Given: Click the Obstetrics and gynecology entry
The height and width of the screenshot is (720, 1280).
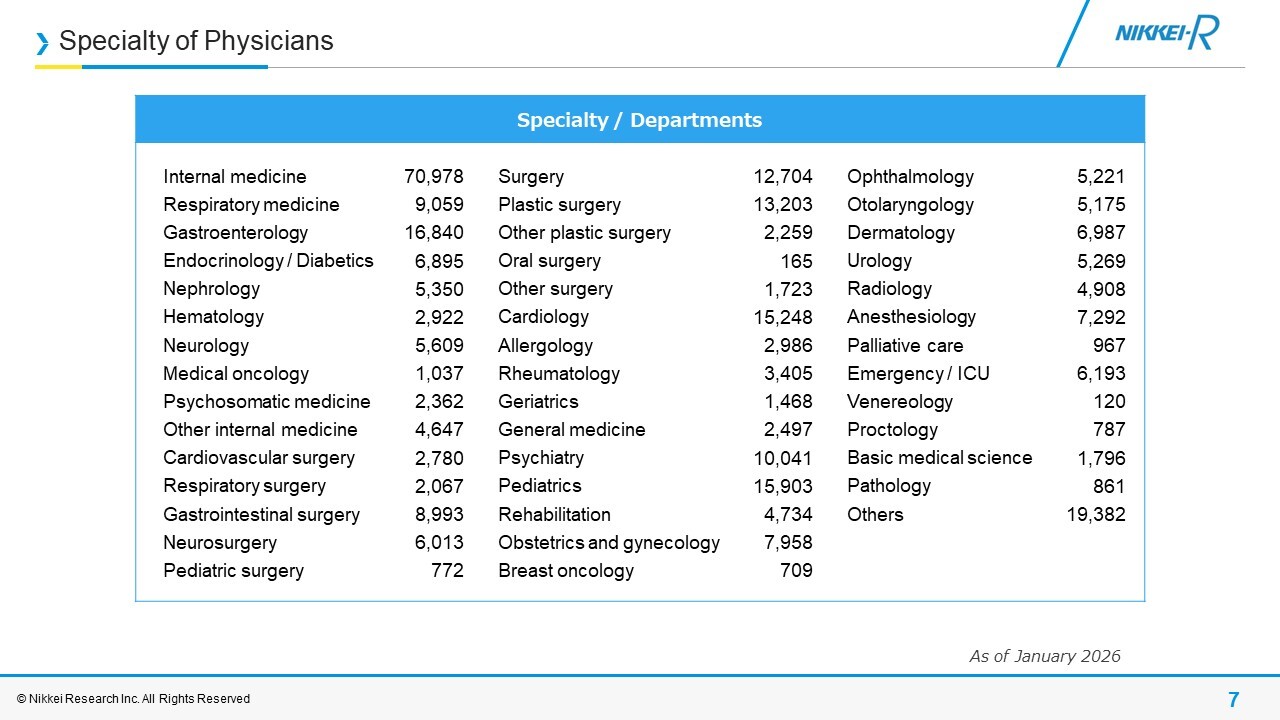Looking at the screenshot, I should (609, 543).
